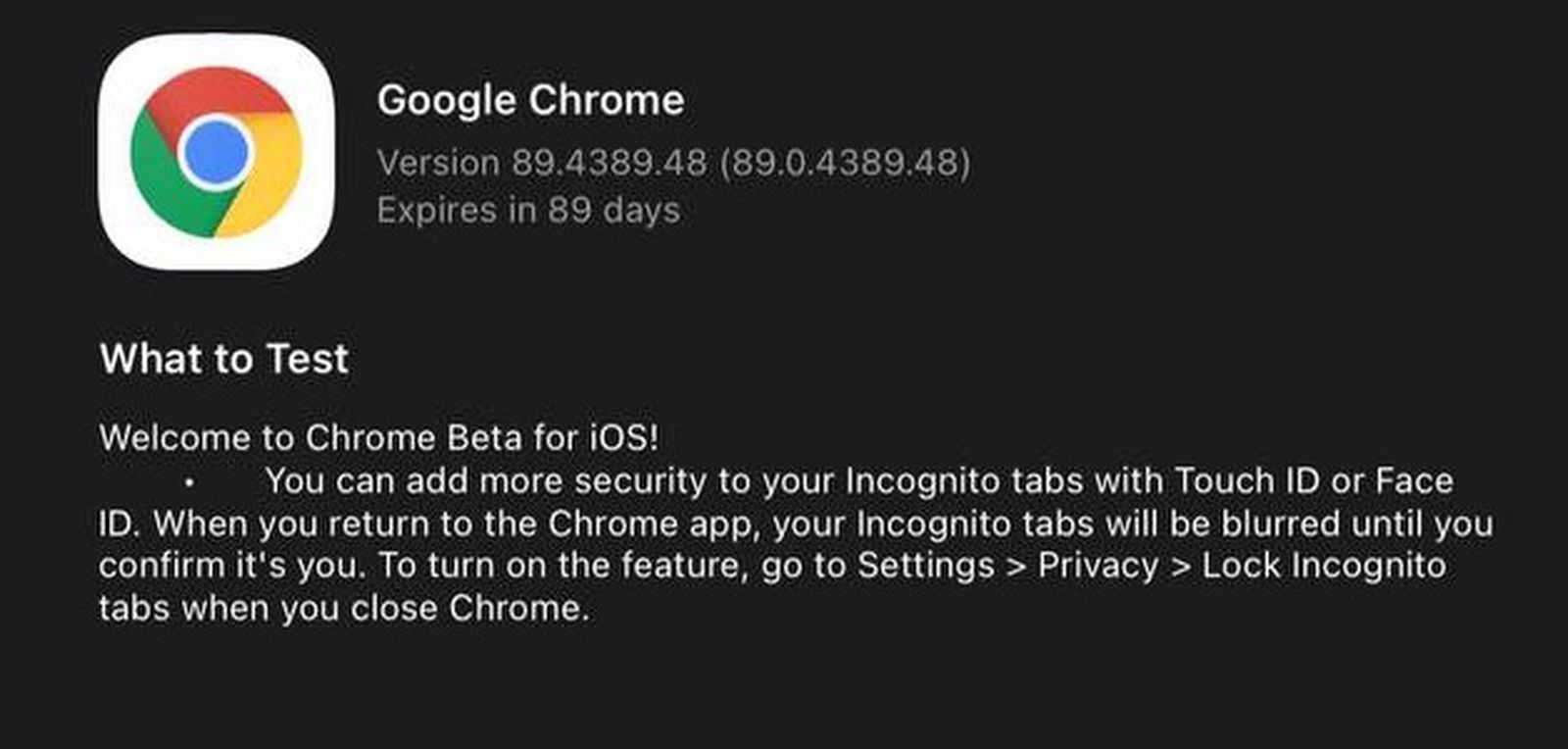The height and width of the screenshot is (749, 1568).
Task: Click the green segment of the Chrome logo
Action: pos(162,186)
